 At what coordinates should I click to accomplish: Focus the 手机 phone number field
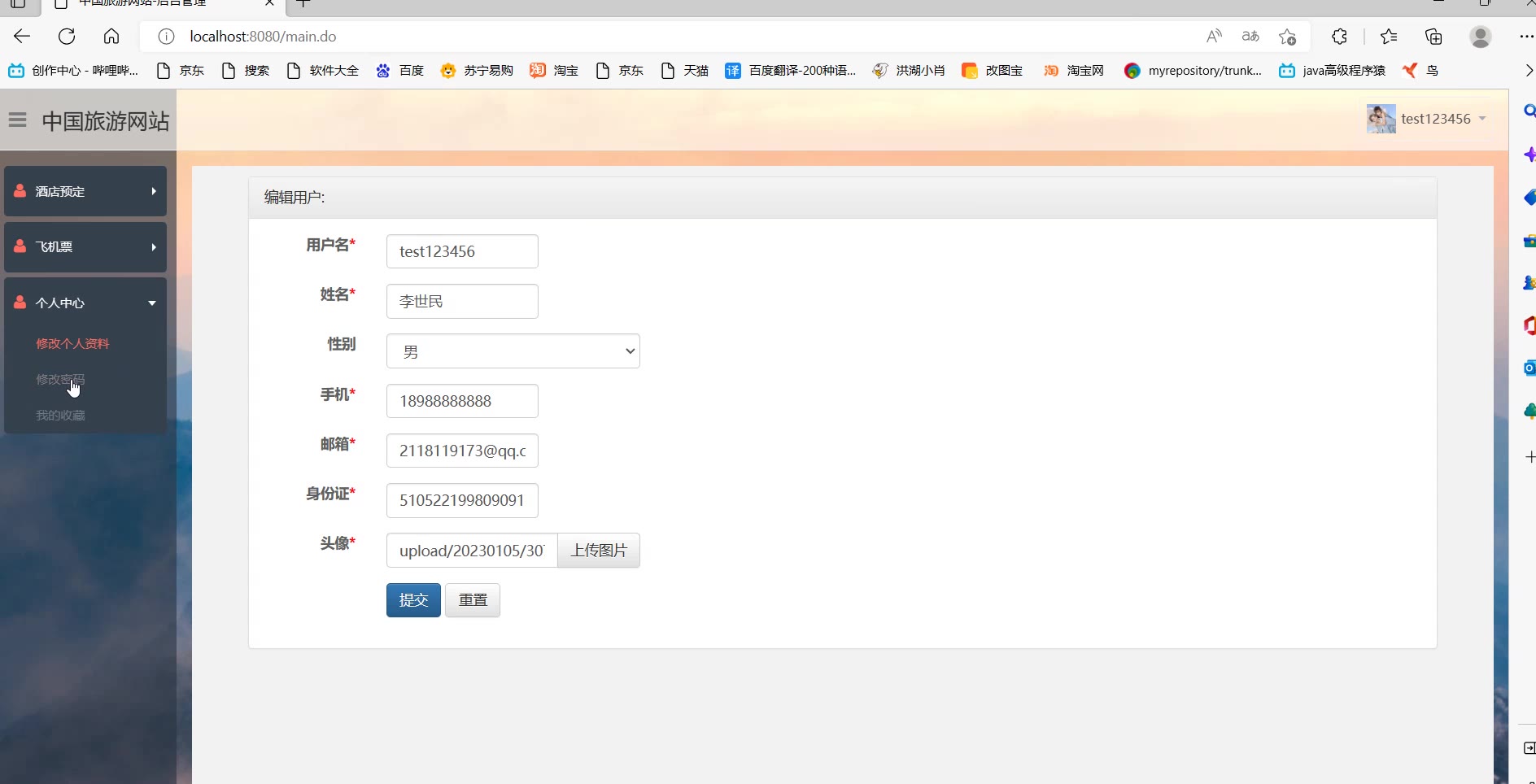coord(462,401)
